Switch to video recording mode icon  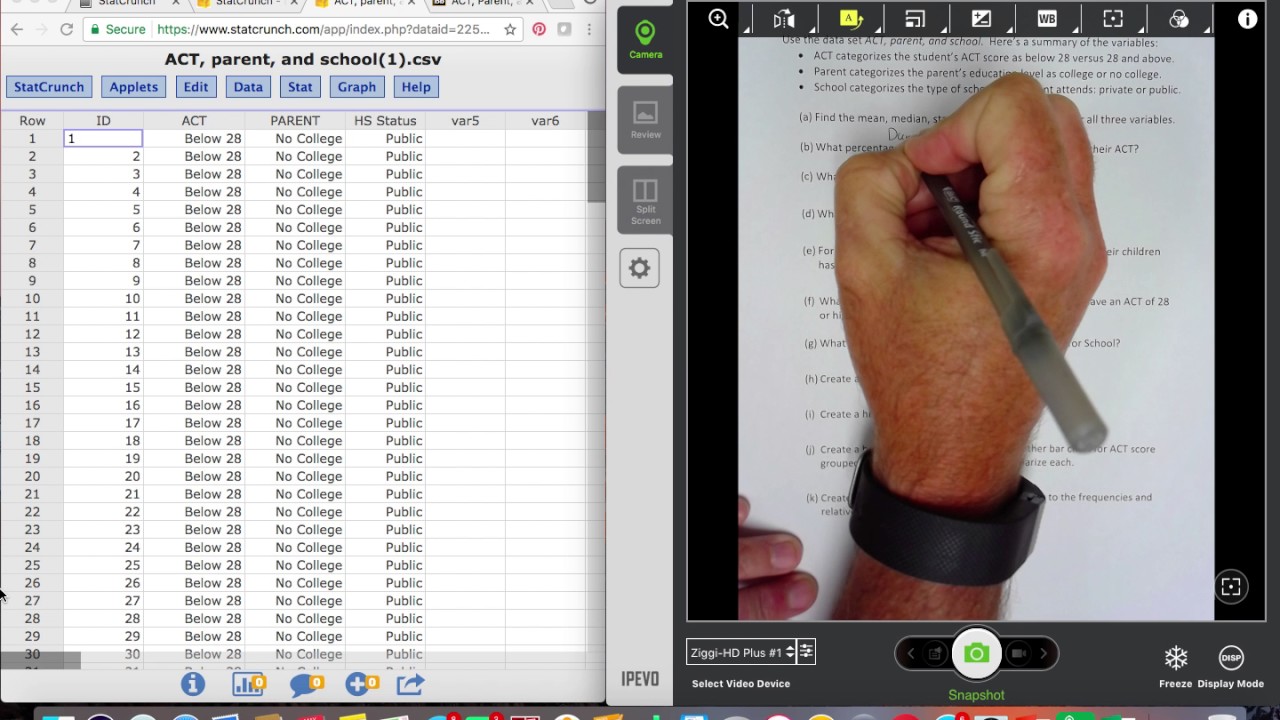(1019, 653)
